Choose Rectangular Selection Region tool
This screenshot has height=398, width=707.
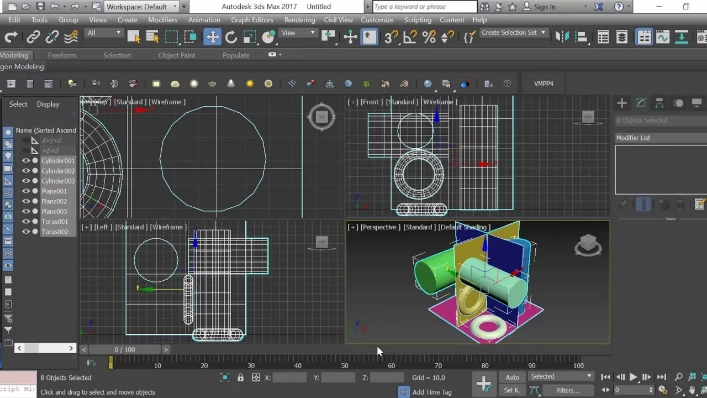(x=171, y=37)
